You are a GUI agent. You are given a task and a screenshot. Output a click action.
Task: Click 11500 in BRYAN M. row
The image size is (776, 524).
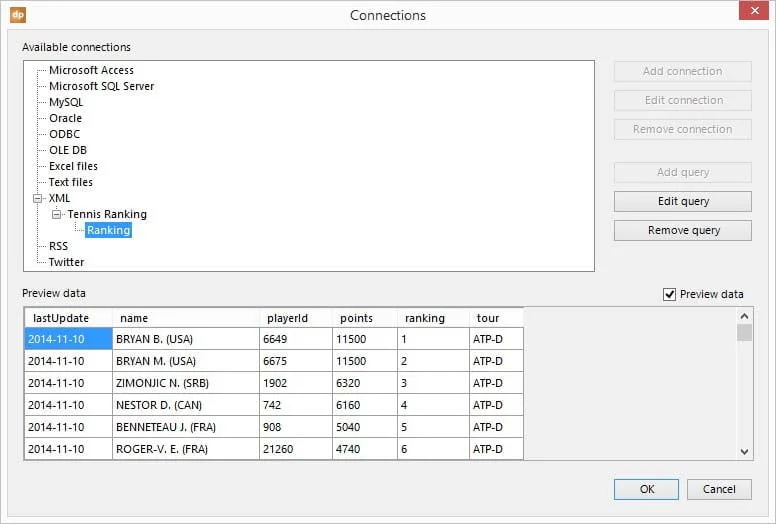(365, 361)
